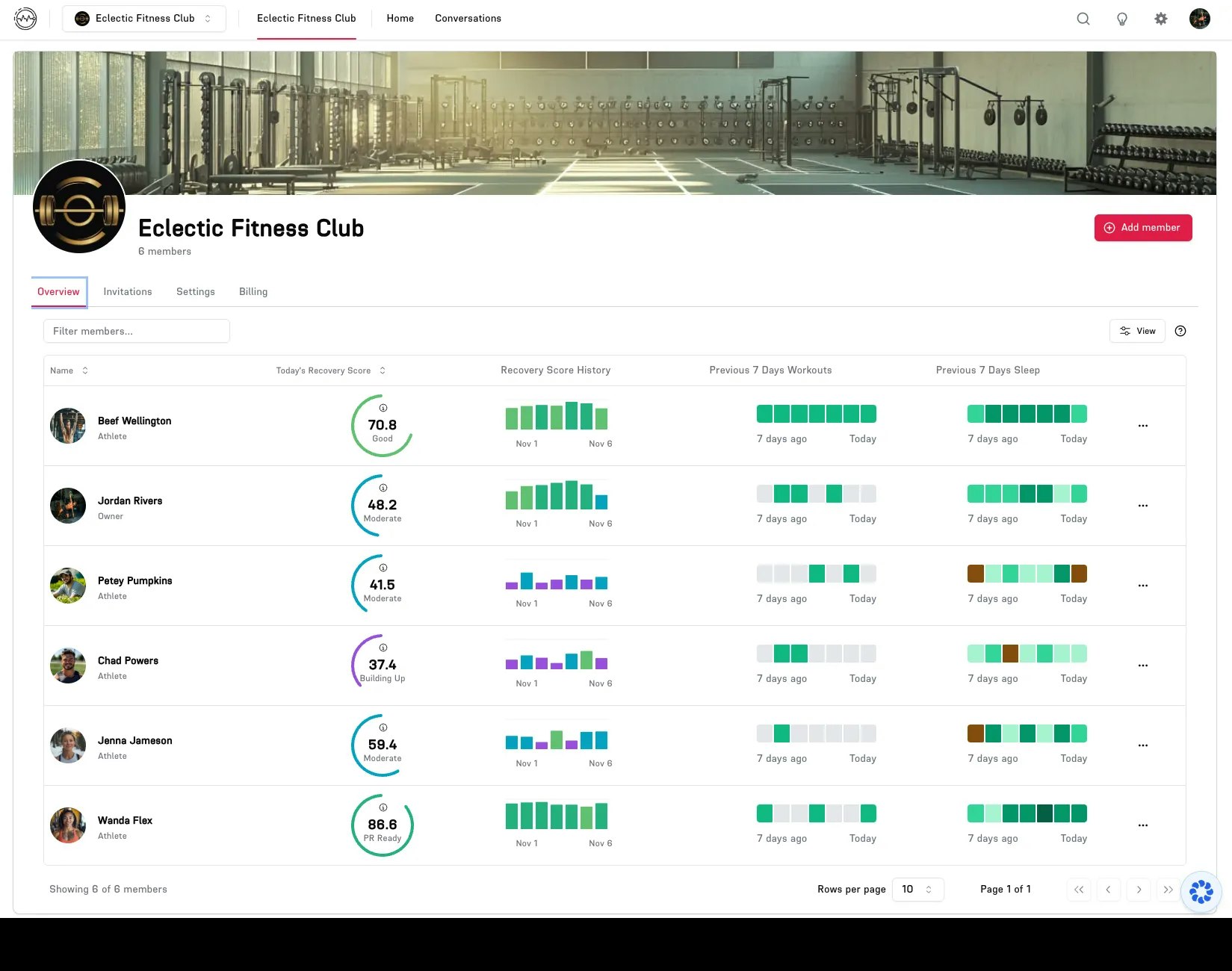Click the search magnifier icon
This screenshot has width=1232, height=971.
click(1083, 19)
